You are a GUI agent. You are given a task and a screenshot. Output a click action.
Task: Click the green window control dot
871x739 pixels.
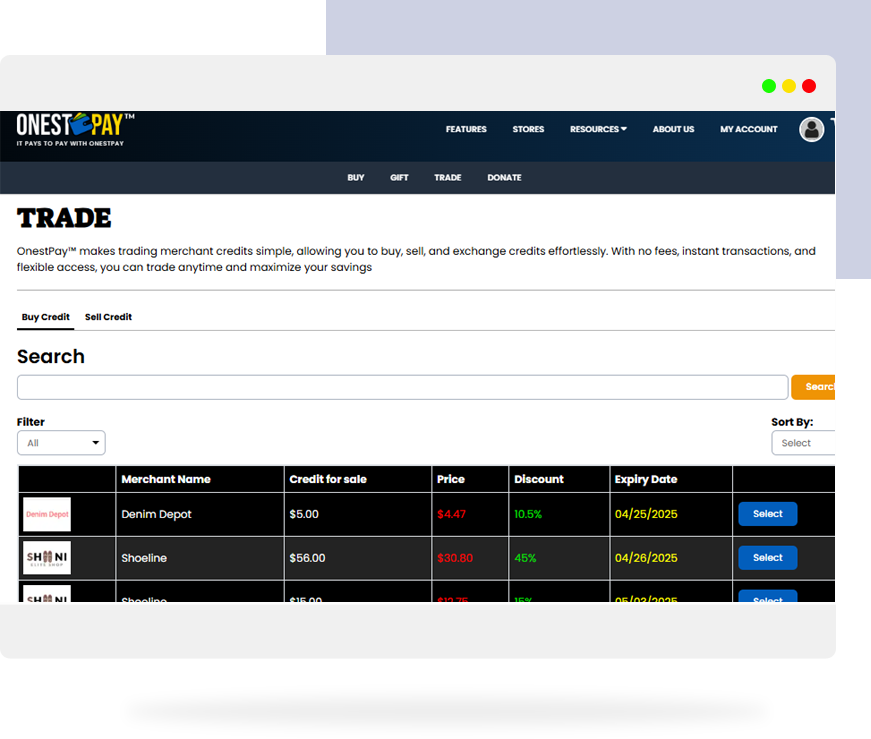[x=768, y=86]
